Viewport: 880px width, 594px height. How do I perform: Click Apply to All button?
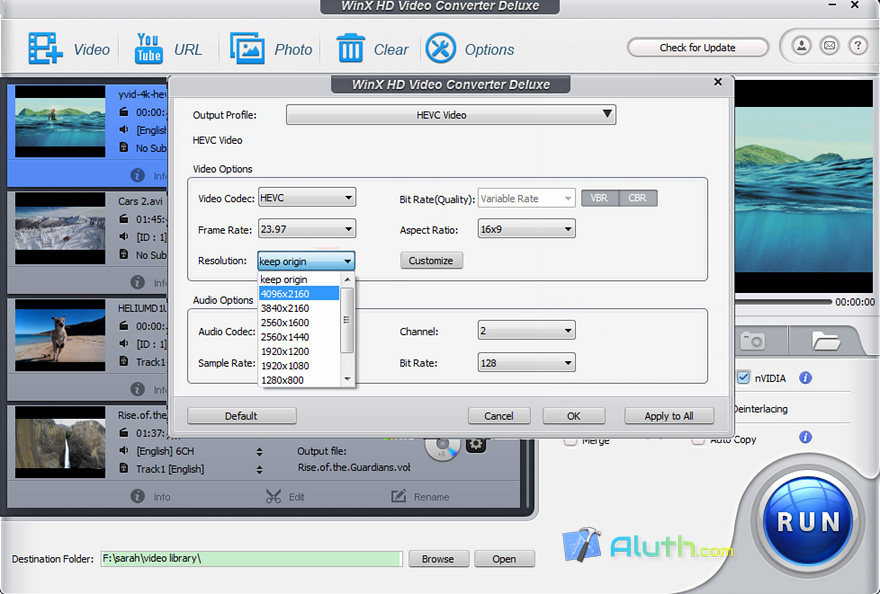pos(669,416)
